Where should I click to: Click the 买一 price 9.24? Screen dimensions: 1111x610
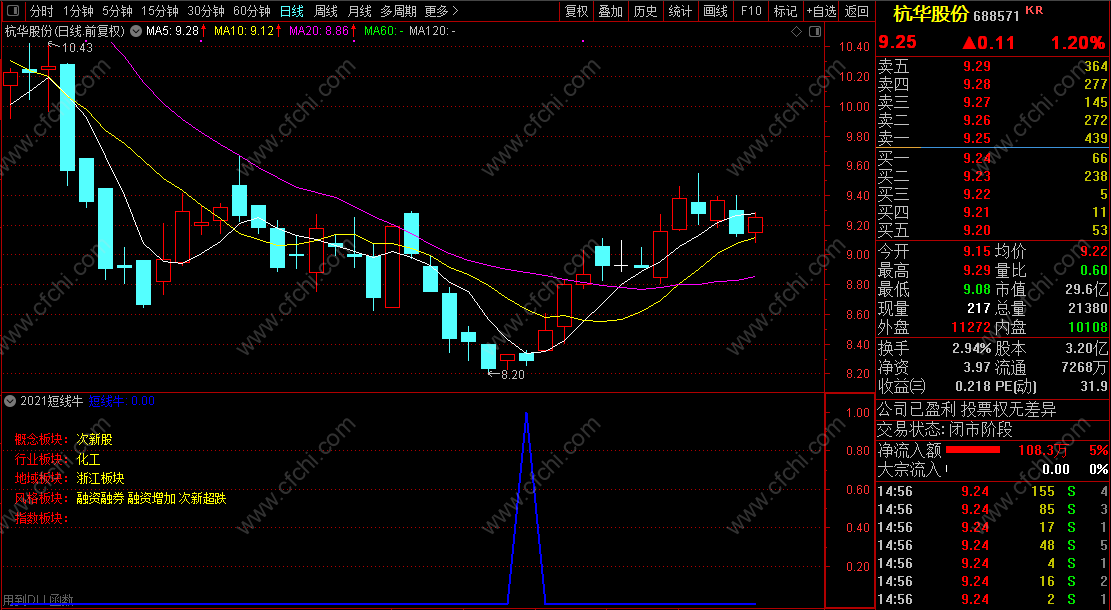tap(976, 158)
